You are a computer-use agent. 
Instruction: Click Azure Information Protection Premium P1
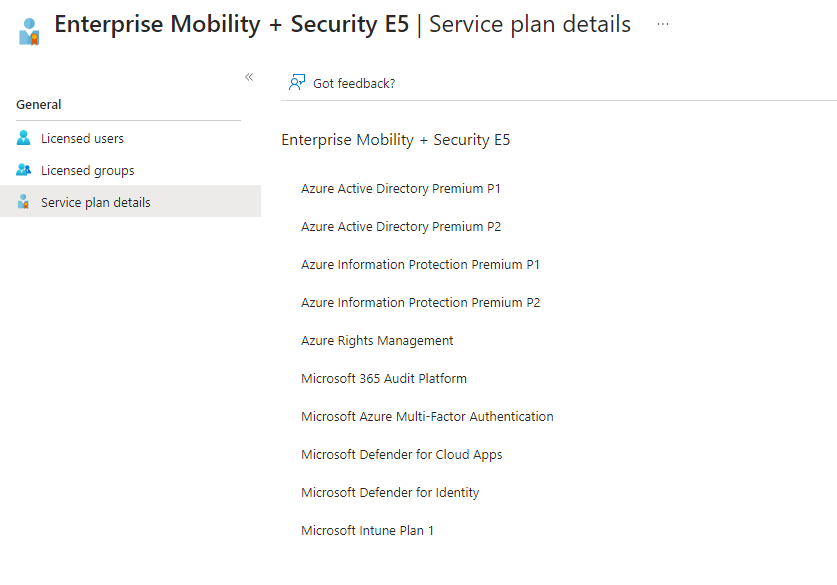click(x=420, y=265)
